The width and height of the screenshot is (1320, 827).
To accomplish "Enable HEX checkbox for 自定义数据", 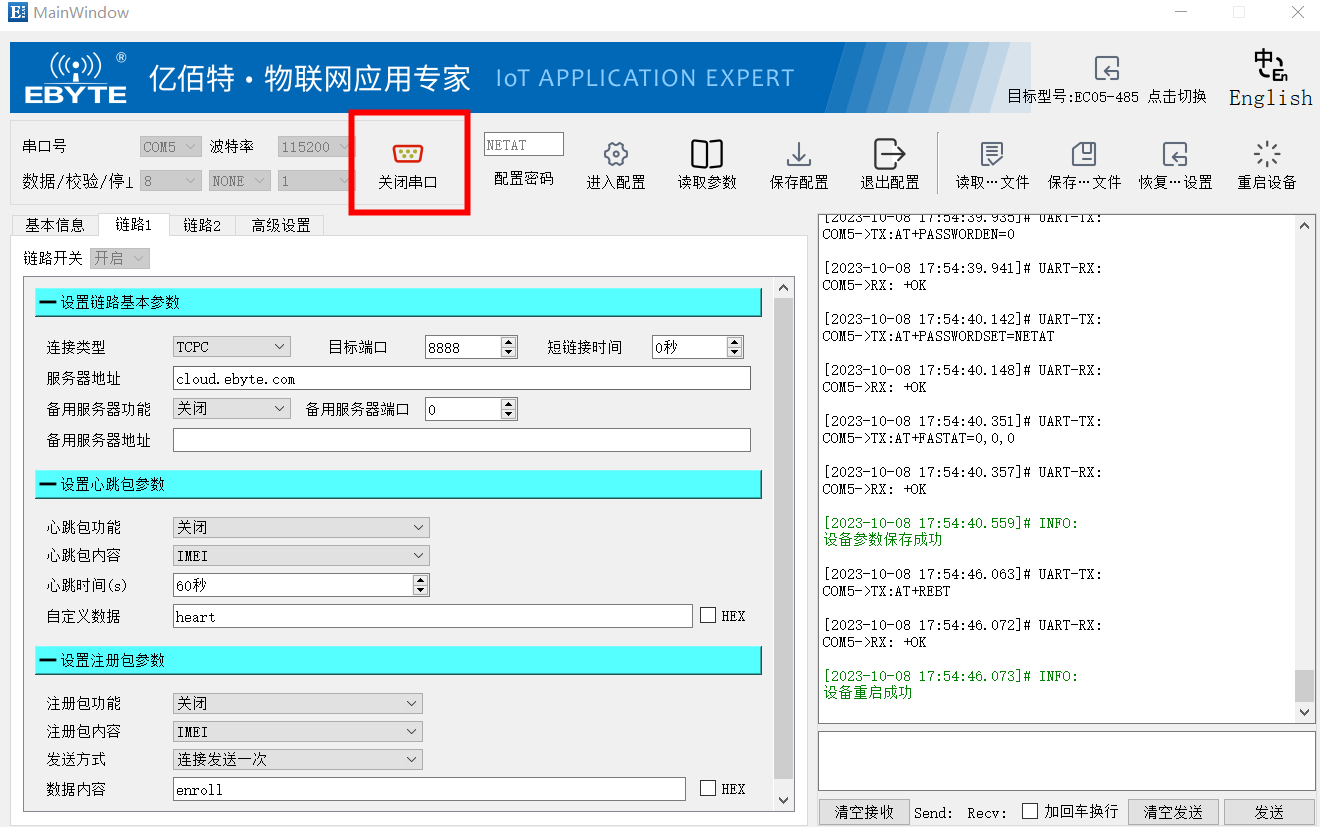I will (x=708, y=616).
